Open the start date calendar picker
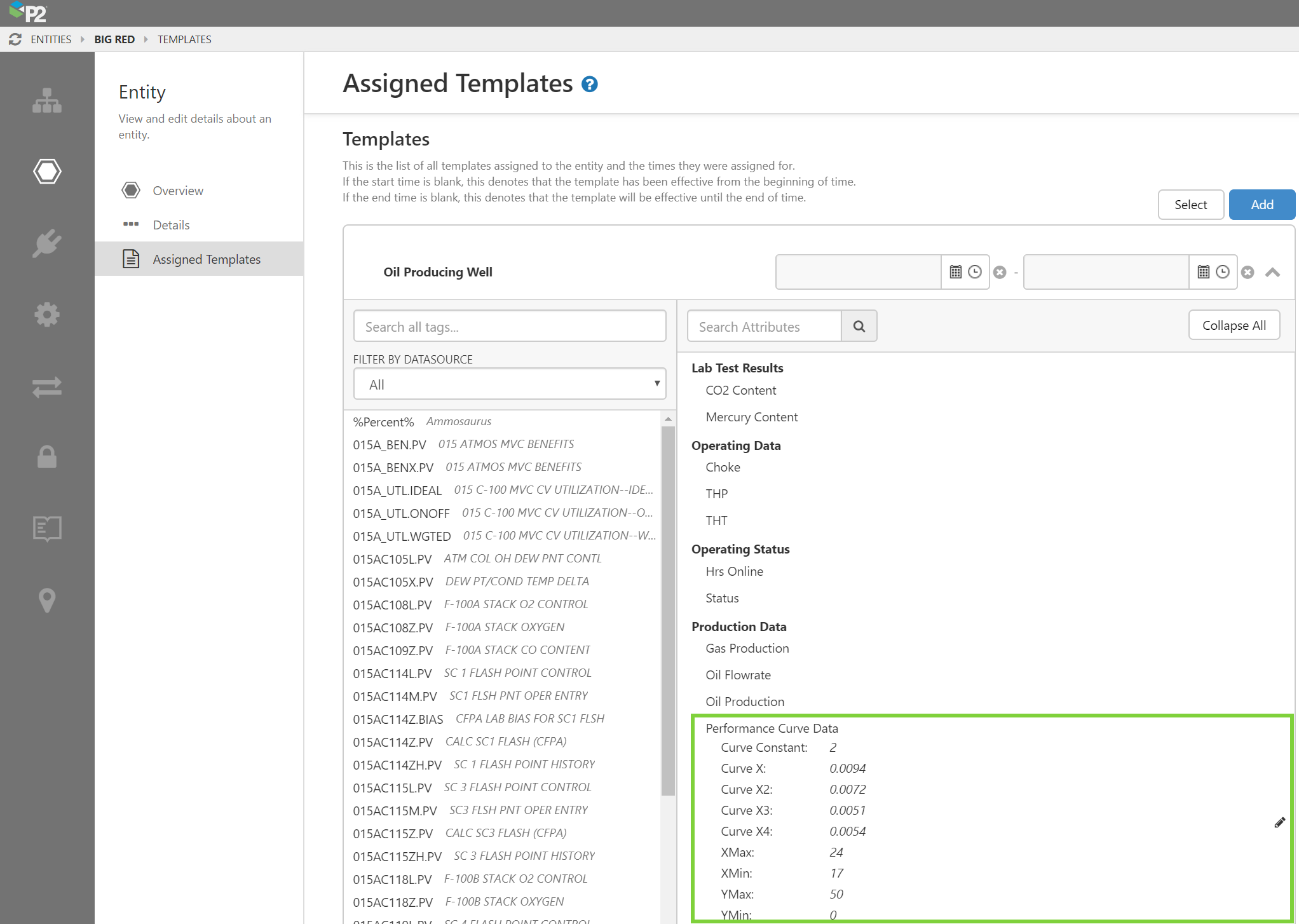 point(955,272)
